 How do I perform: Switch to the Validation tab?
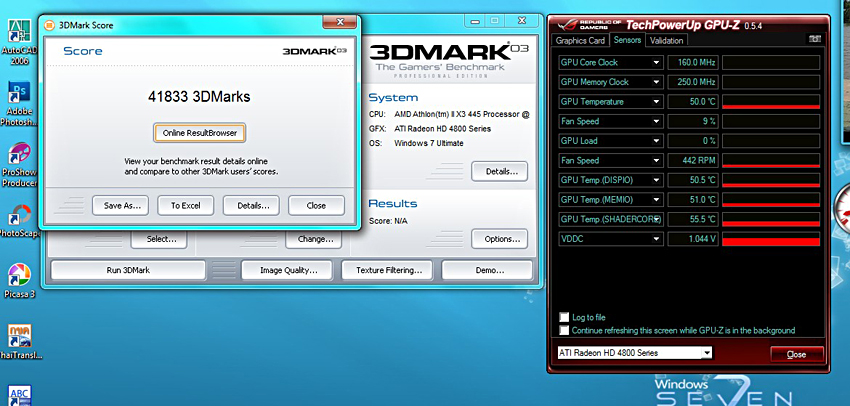click(666, 40)
